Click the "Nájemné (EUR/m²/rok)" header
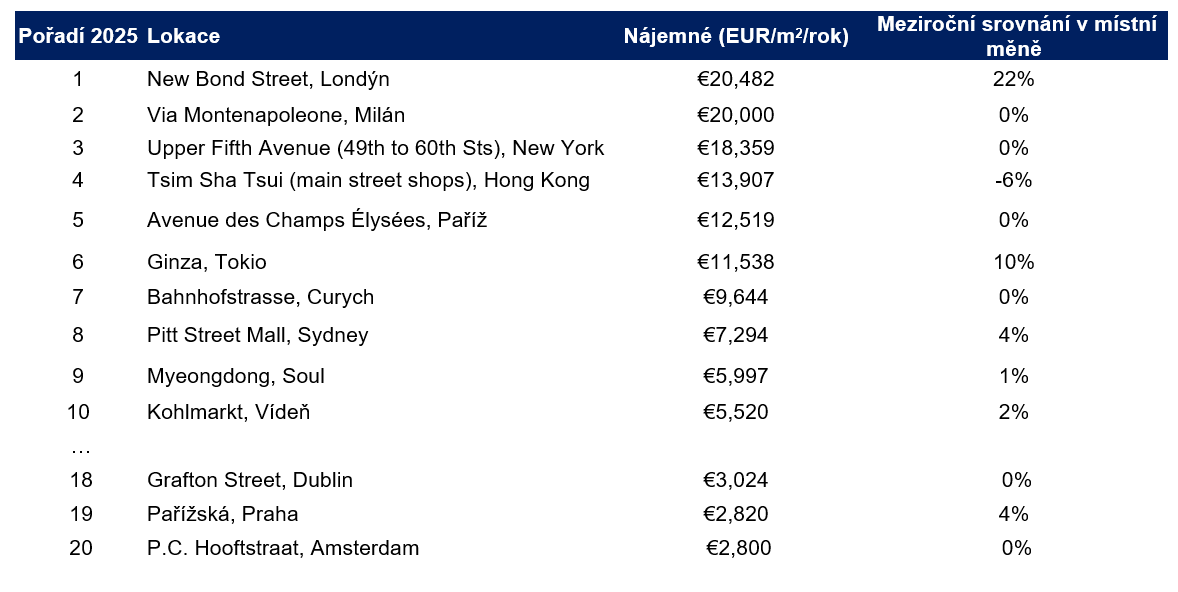The image size is (1178, 592). [x=736, y=37]
